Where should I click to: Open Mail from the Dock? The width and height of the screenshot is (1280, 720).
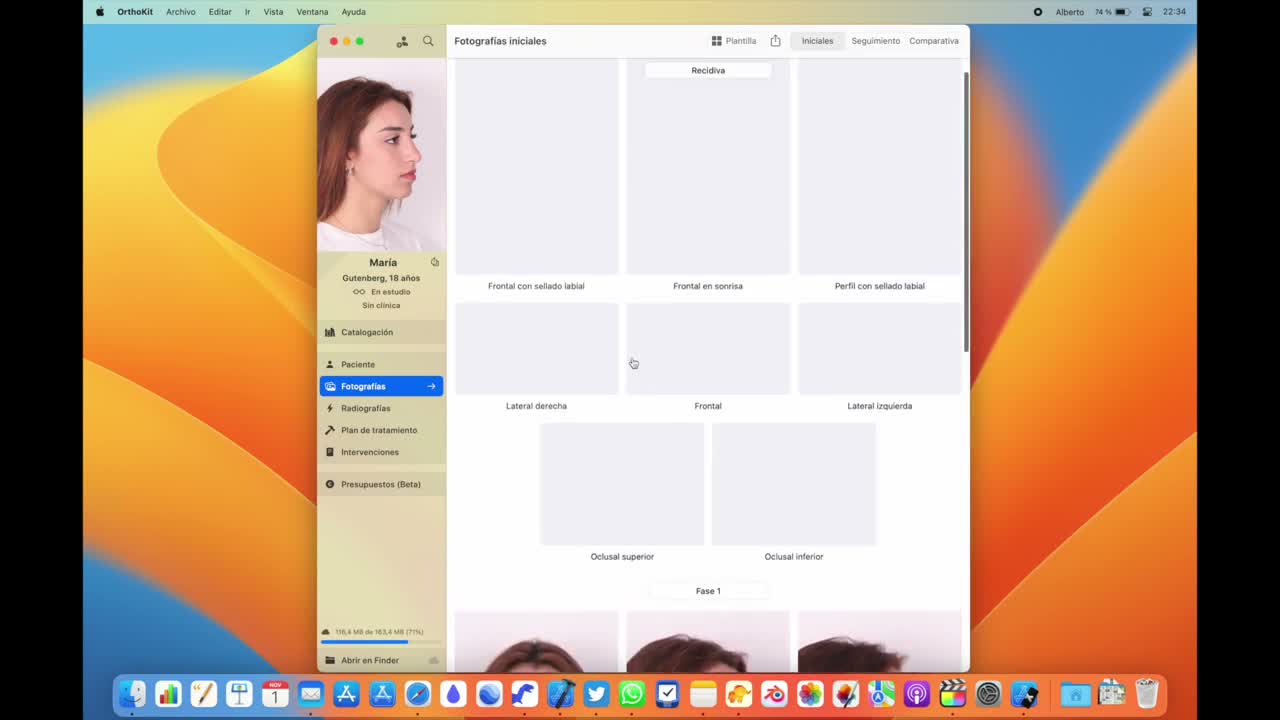(x=311, y=693)
